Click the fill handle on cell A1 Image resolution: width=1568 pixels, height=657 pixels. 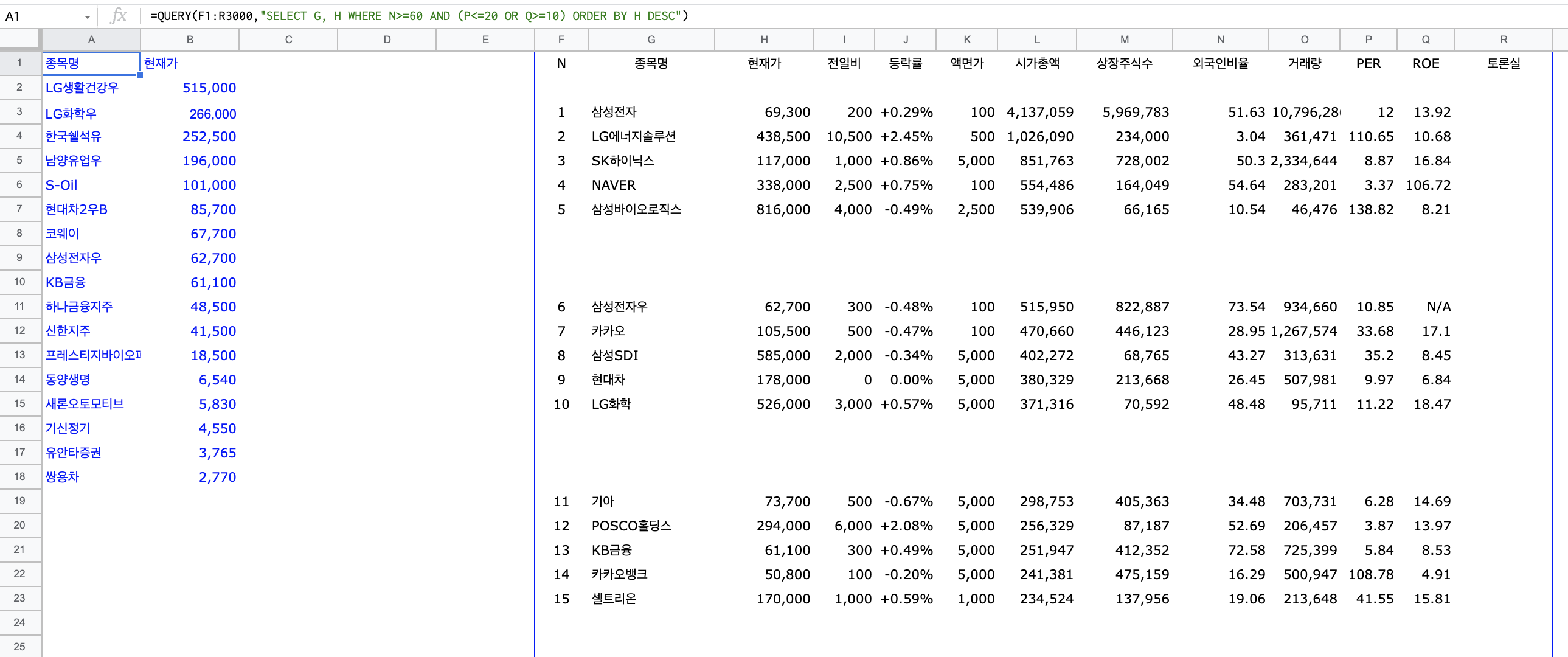pos(140,75)
